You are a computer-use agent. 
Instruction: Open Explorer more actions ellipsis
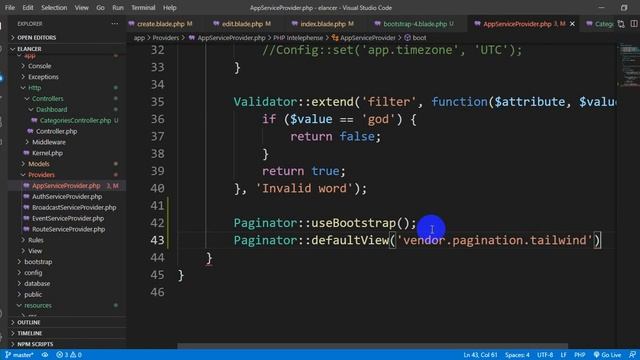pyautogui.click(x=115, y=24)
